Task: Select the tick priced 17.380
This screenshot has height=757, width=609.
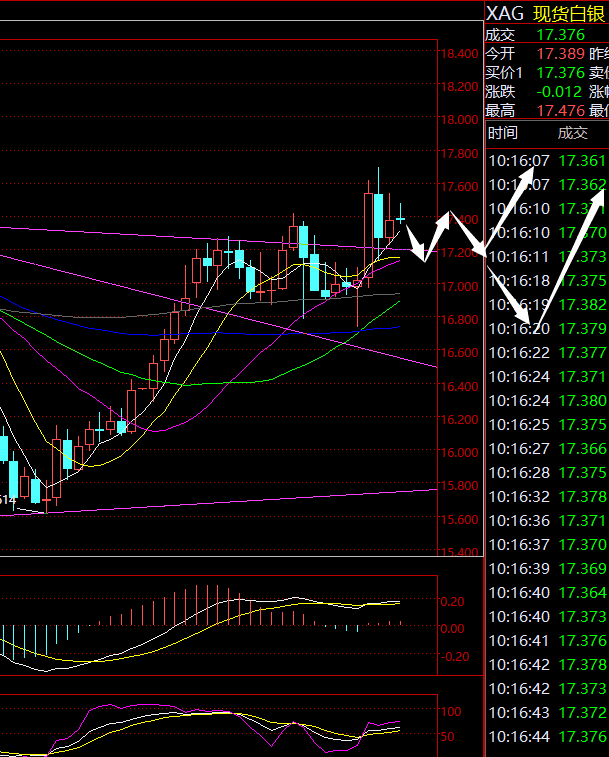Action: tap(547, 401)
